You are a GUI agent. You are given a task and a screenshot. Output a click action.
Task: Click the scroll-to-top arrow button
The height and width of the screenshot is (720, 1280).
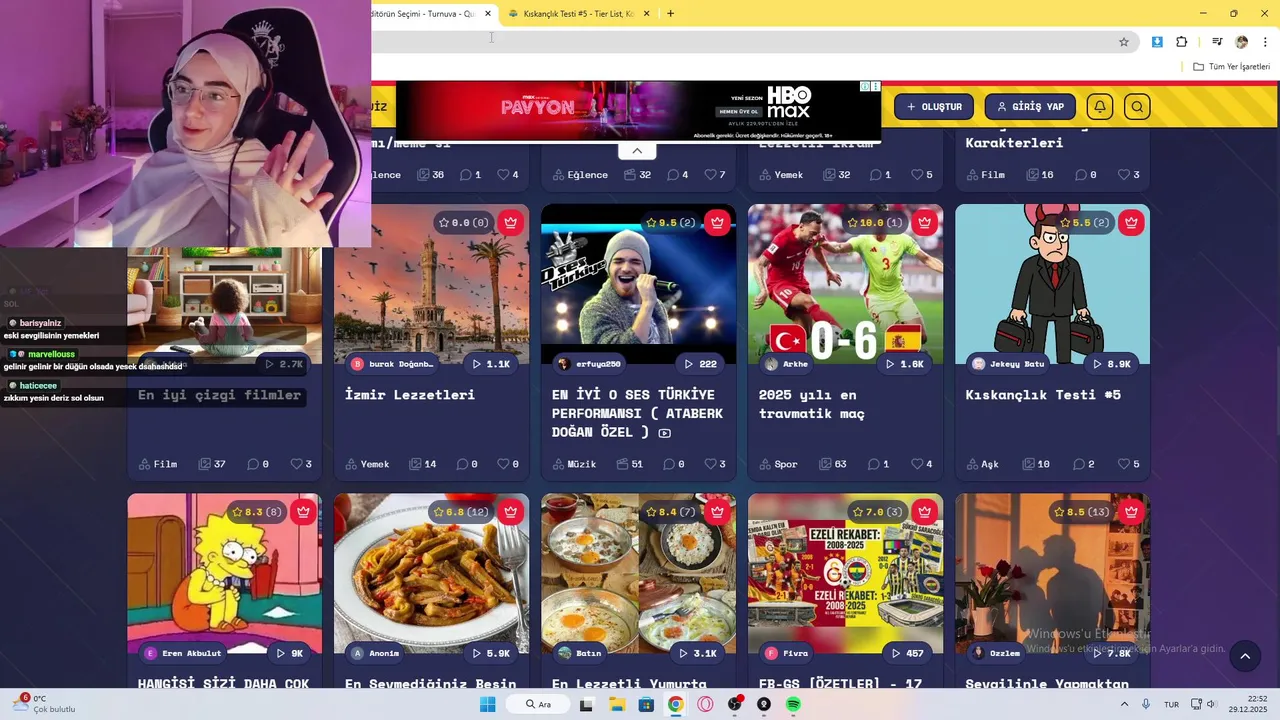(1245, 656)
